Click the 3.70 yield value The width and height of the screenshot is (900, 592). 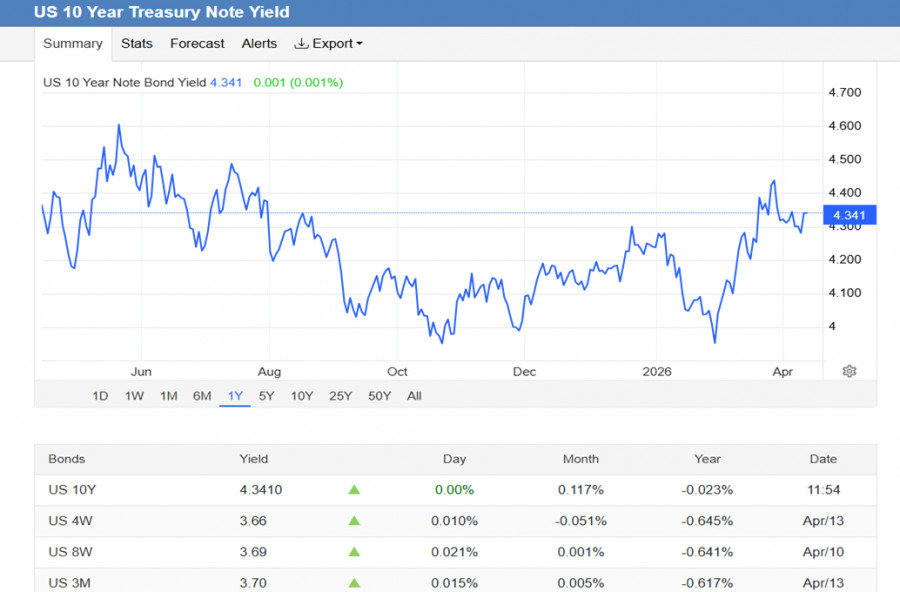(x=253, y=583)
